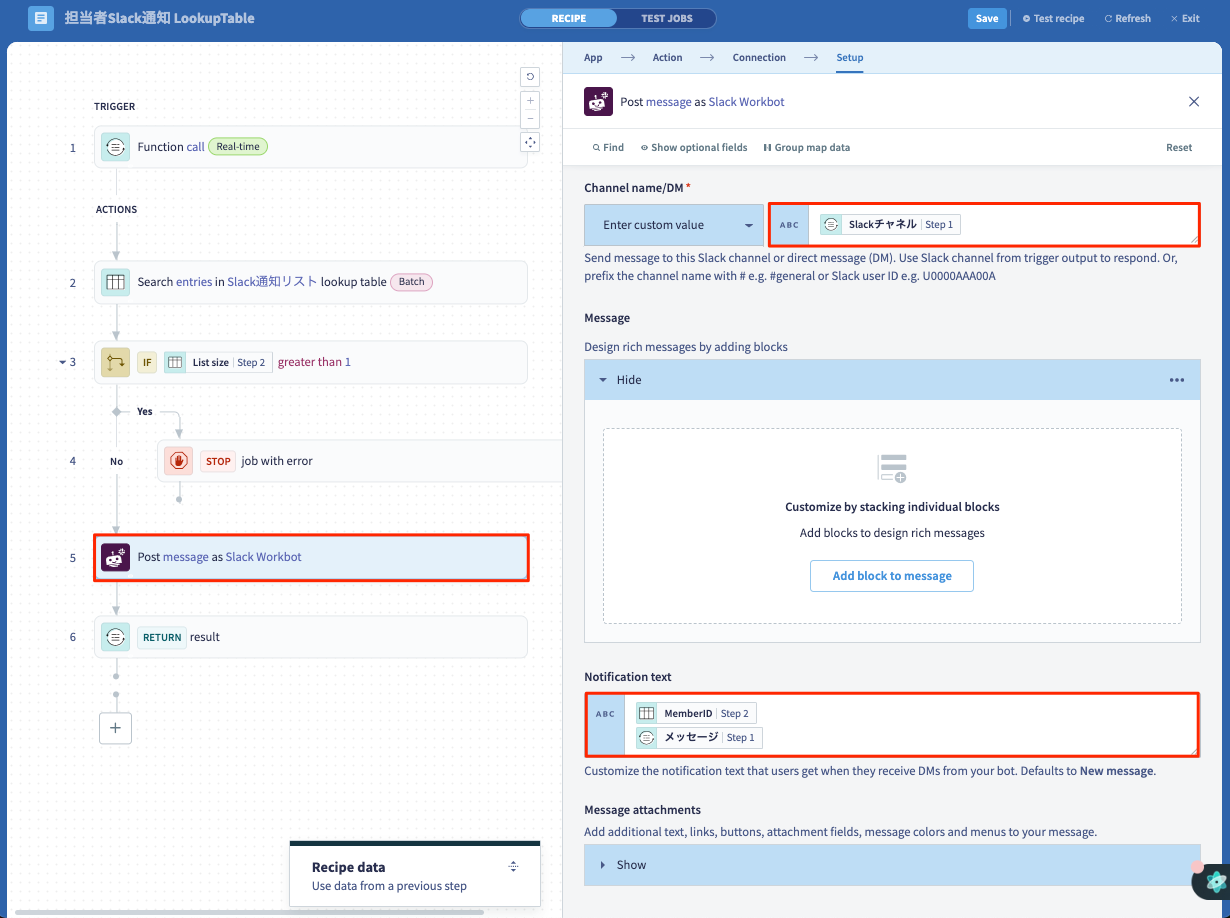Open the Enter custom value dropdown
This screenshot has height=918, width=1230.
tap(674, 225)
